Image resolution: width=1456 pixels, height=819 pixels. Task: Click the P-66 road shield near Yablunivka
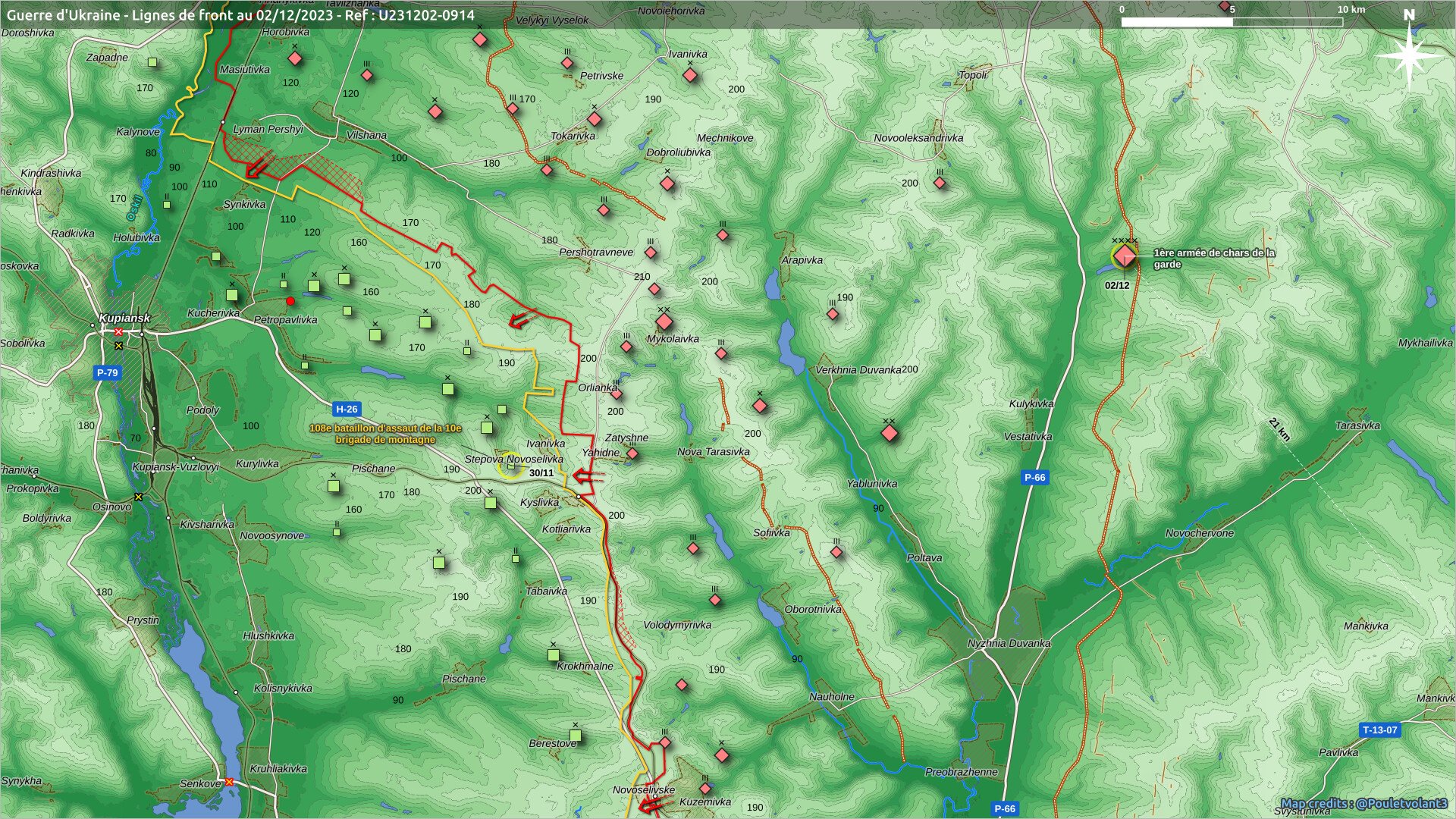pyautogui.click(x=1034, y=478)
